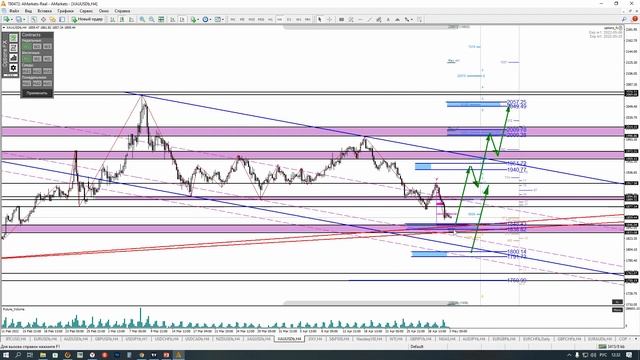This screenshot has width=640, height=360.
Task: Switch to the XAGUSDb,H4 chart tab
Action: [x=258, y=339]
